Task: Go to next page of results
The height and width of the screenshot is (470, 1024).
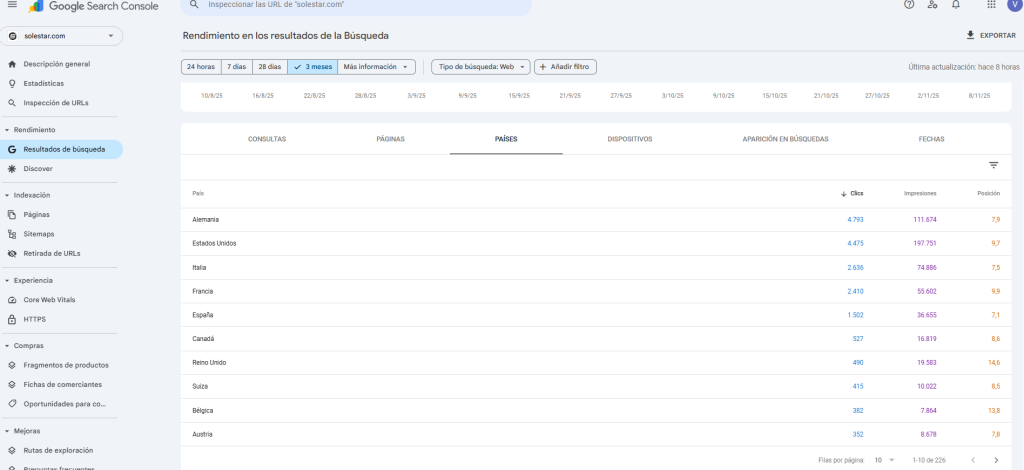Action: 994,460
